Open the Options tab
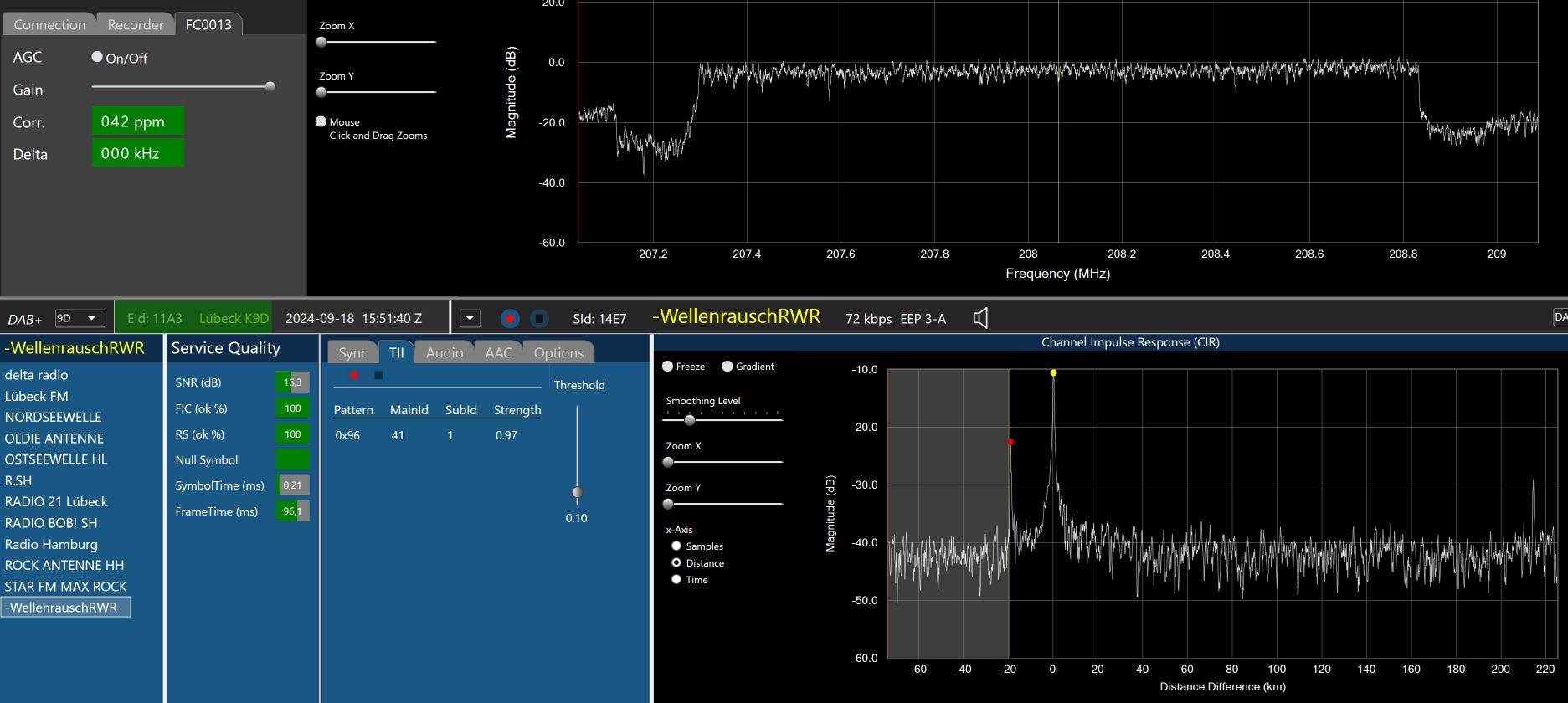 [558, 352]
